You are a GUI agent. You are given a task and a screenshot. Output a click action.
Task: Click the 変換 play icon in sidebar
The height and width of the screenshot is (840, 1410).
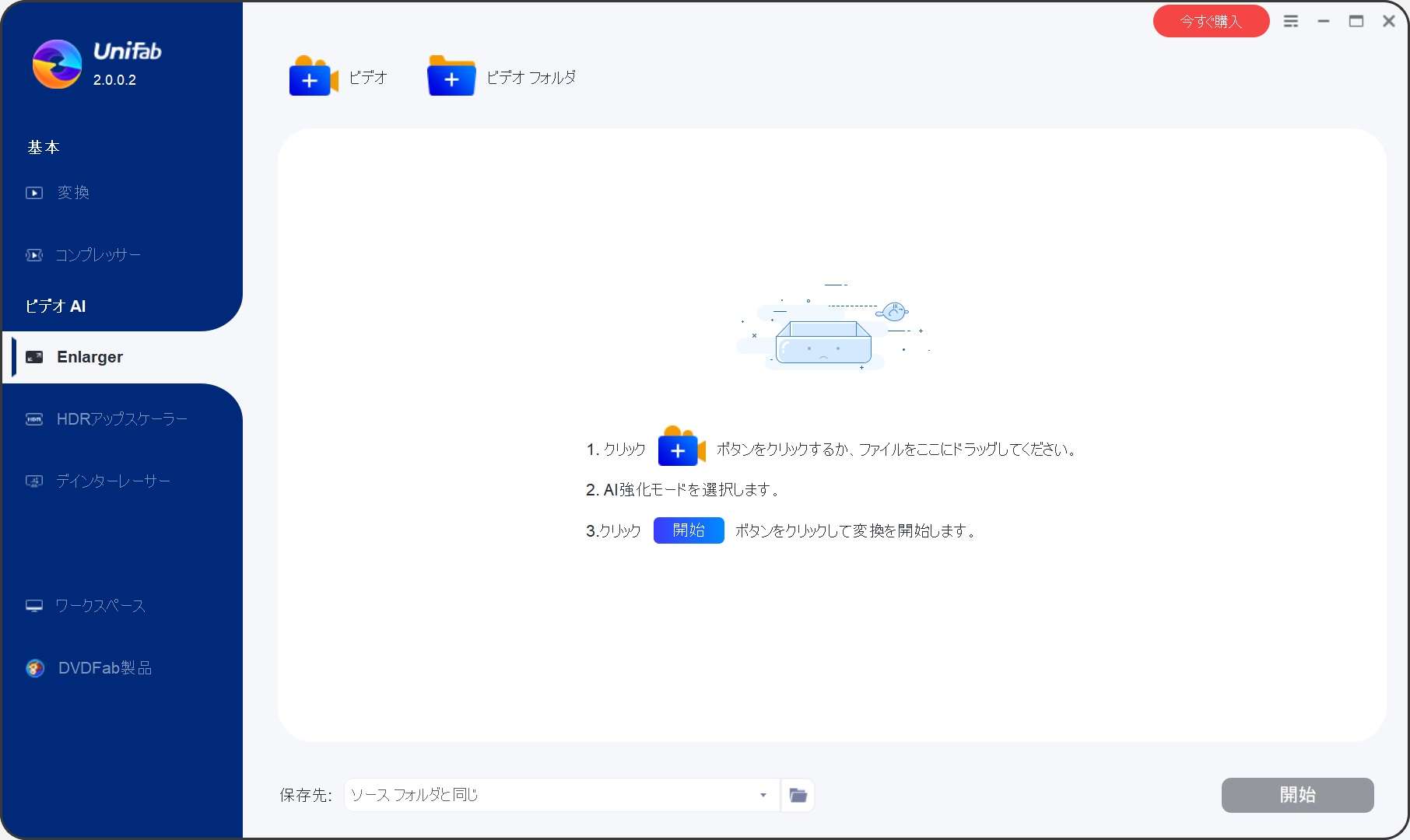(34, 193)
